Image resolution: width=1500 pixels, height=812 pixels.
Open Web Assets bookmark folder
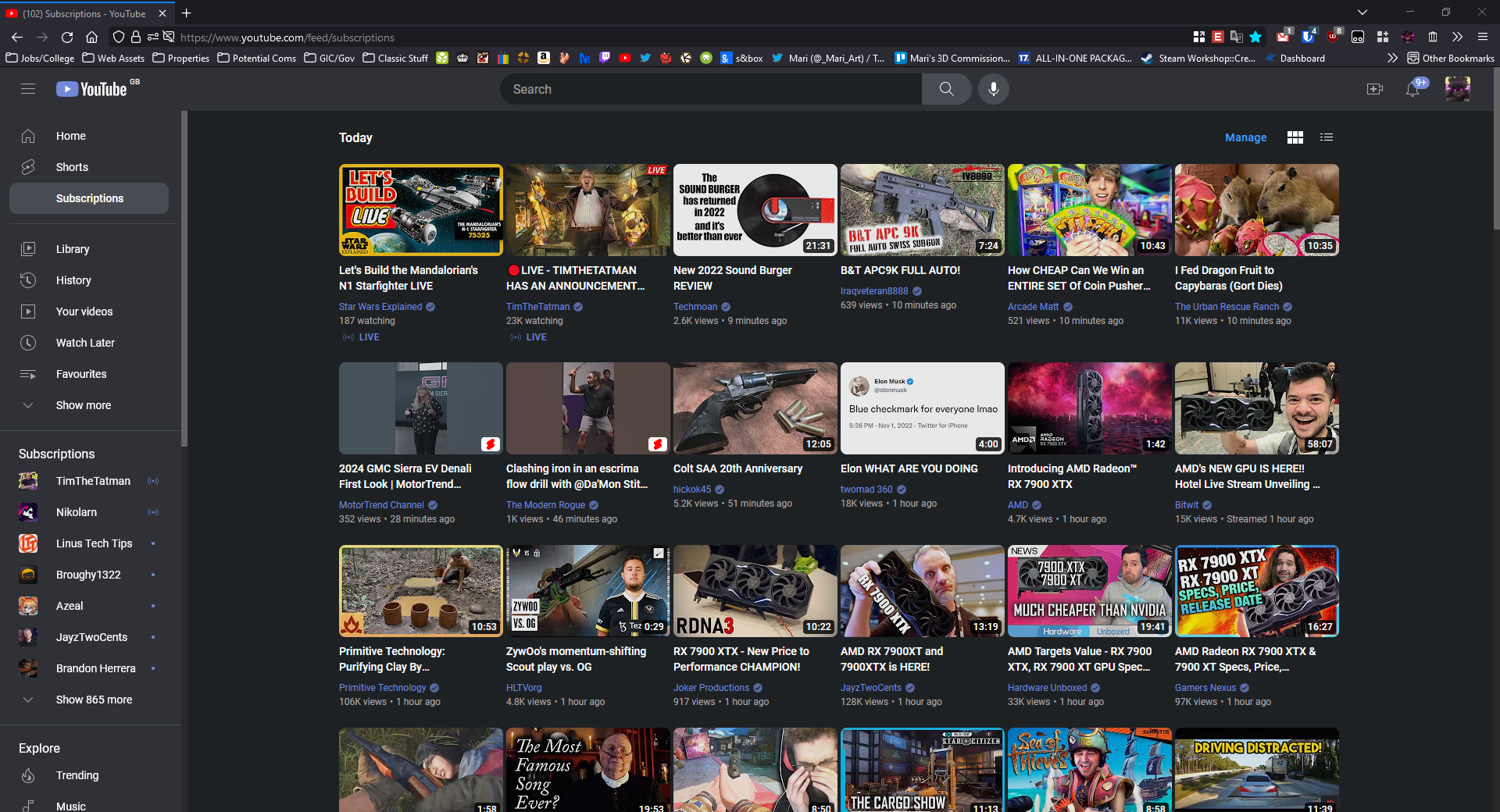pyautogui.click(x=114, y=58)
